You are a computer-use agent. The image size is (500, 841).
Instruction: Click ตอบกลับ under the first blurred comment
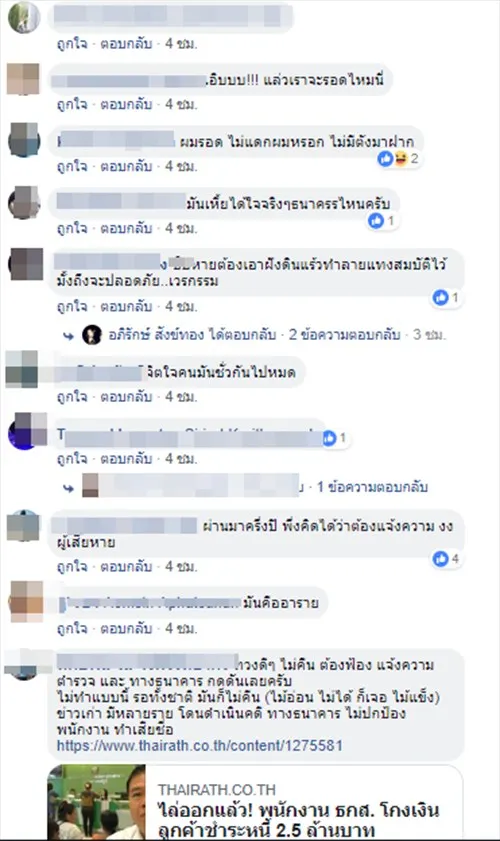(x=126, y=43)
